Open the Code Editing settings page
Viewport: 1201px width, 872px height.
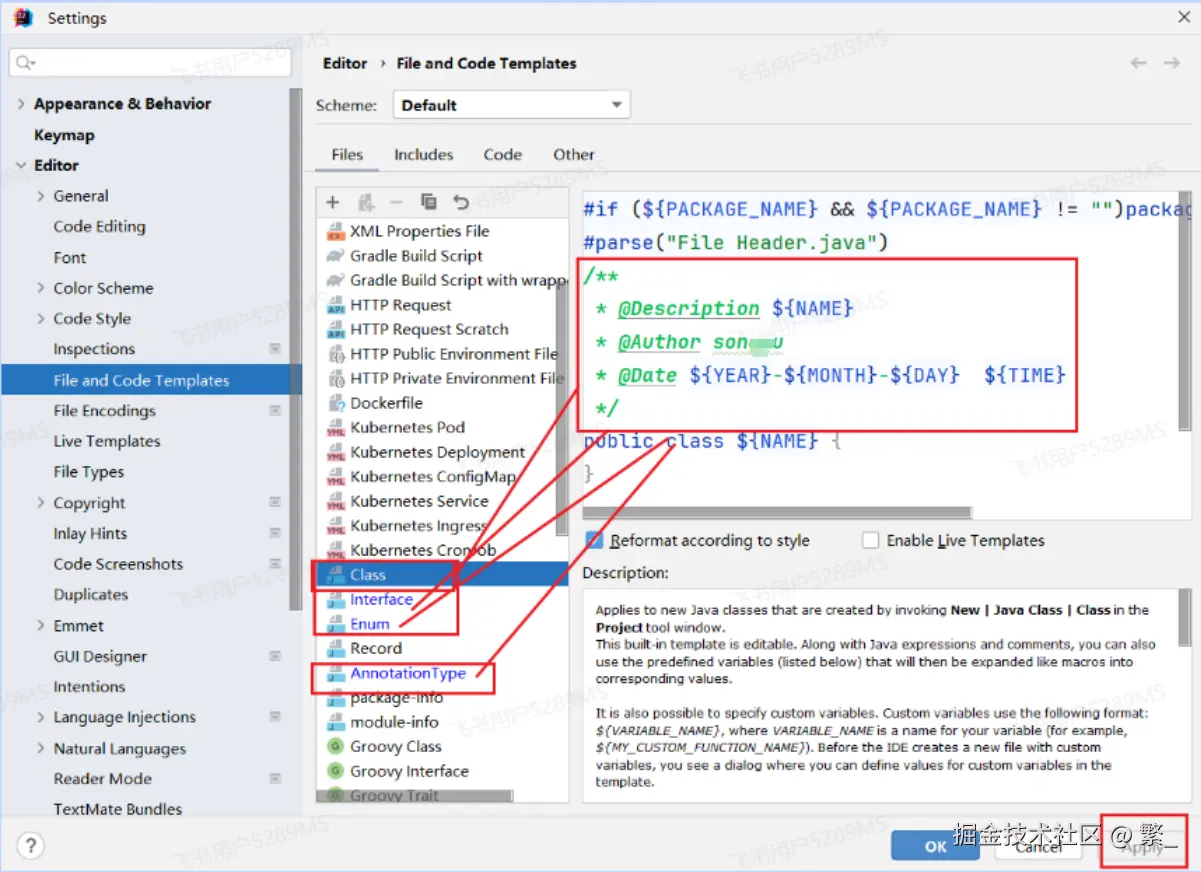coord(99,227)
